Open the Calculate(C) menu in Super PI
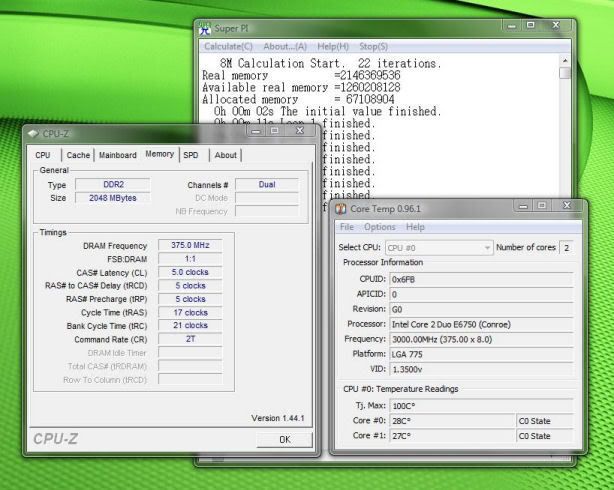 pyautogui.click(x=228, y=47)
